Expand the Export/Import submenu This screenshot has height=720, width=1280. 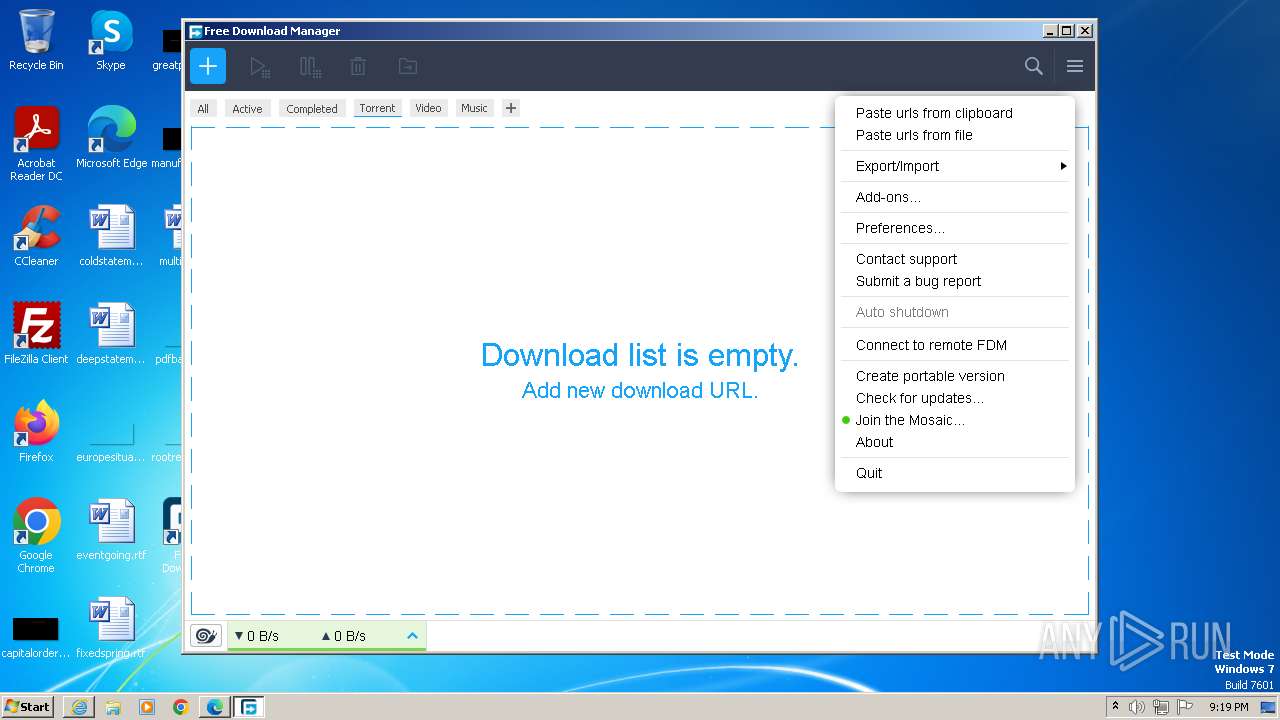(x=955, y=166)
